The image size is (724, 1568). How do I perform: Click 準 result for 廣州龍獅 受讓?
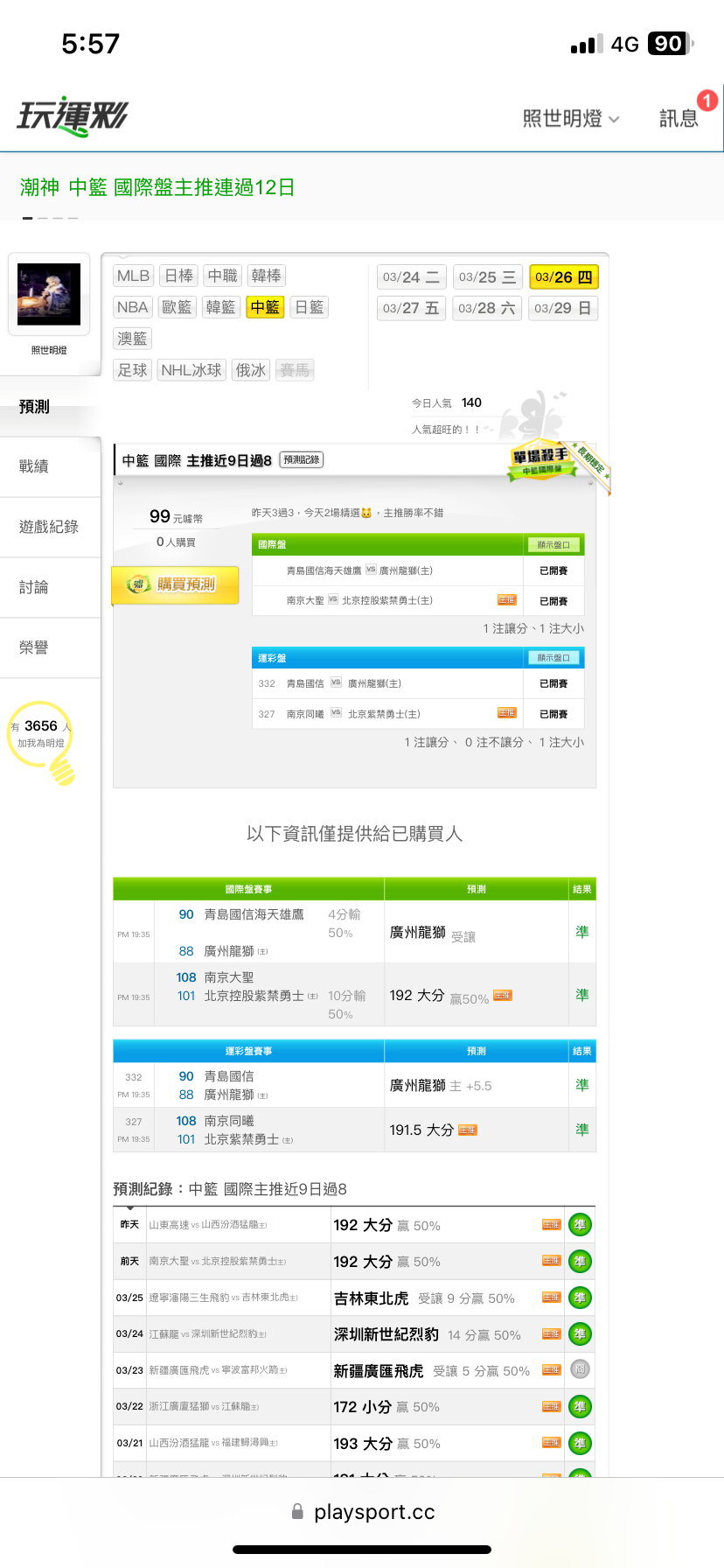(582, 932)
